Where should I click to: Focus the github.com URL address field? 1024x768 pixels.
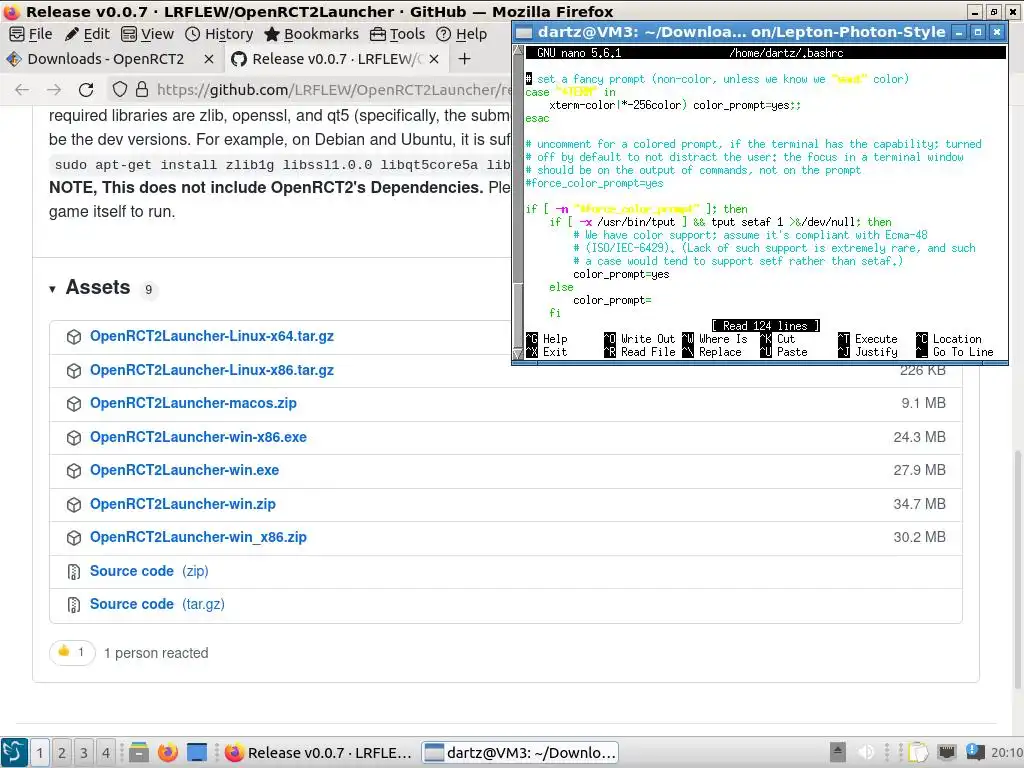pos(333,89)
